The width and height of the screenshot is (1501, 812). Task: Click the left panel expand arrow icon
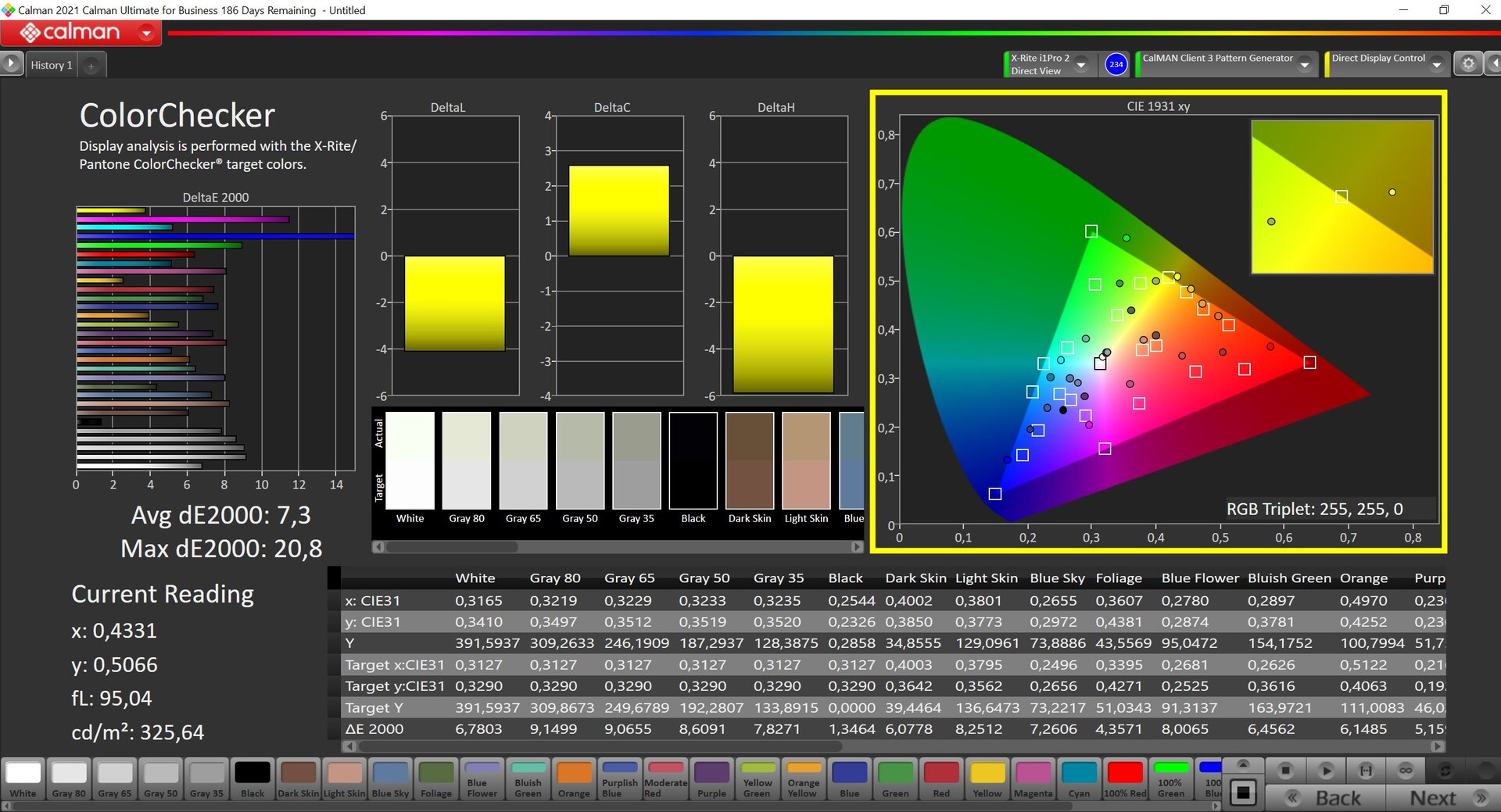point(11,63)
